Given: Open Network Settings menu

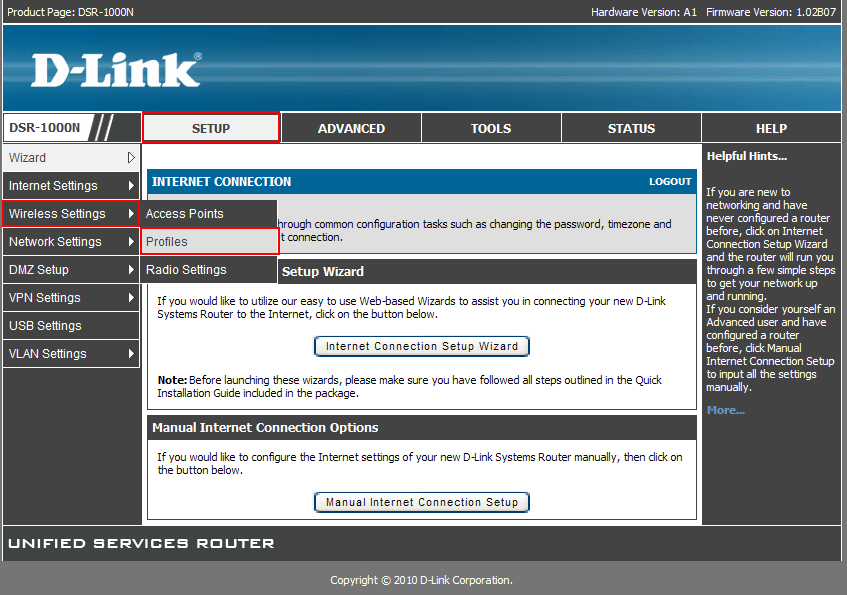Looking at the screenshot, I should tap(71, 242).
